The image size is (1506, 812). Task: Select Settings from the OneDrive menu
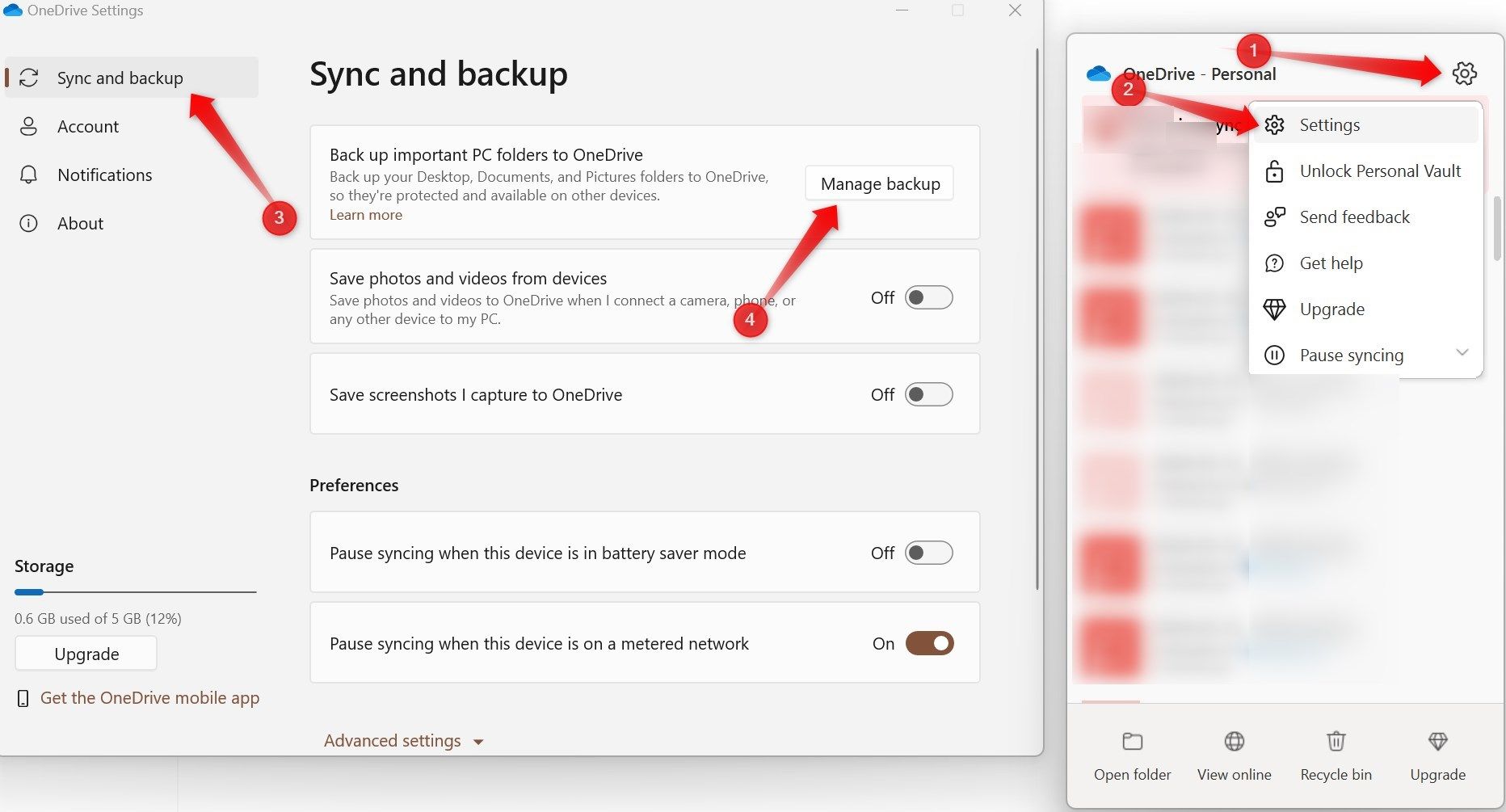[1329, 124]
